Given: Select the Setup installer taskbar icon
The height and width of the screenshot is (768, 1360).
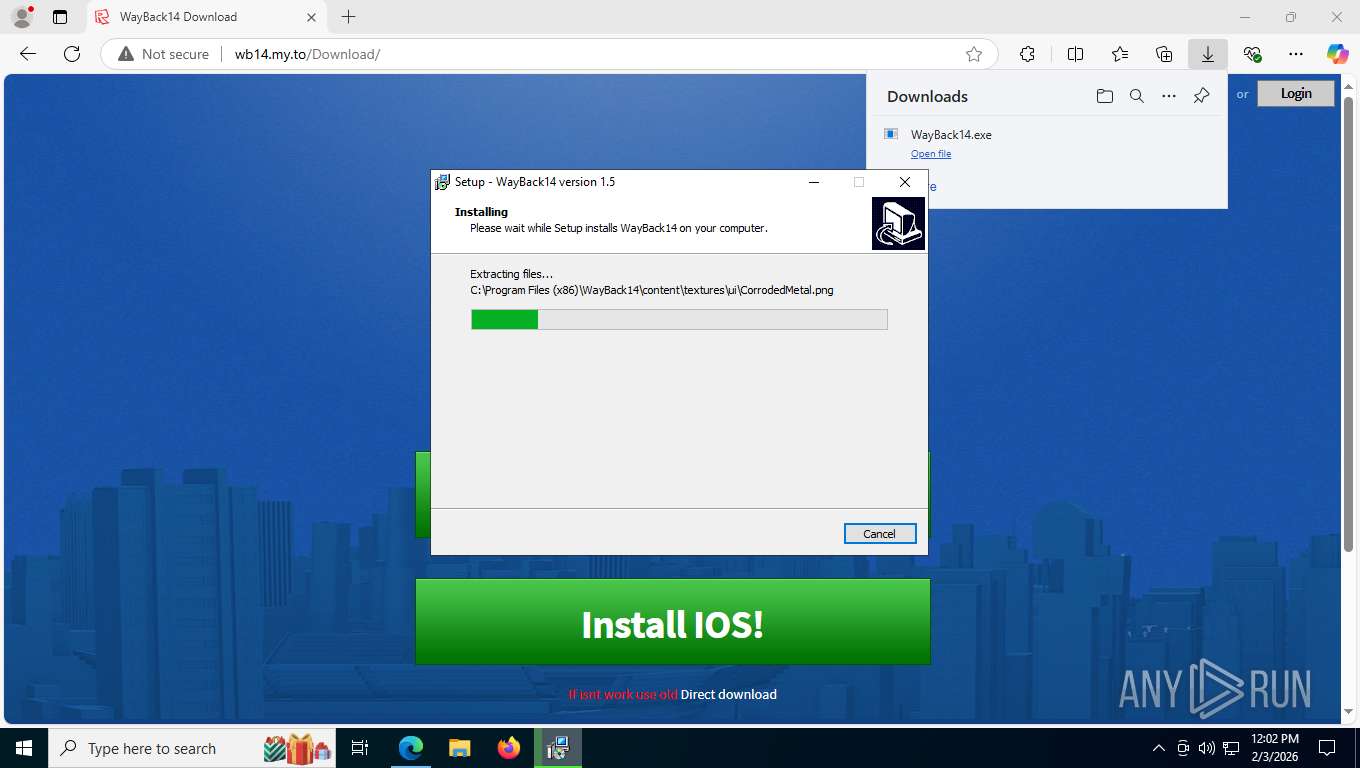Looking at the screenshot, I should (558, 748).
